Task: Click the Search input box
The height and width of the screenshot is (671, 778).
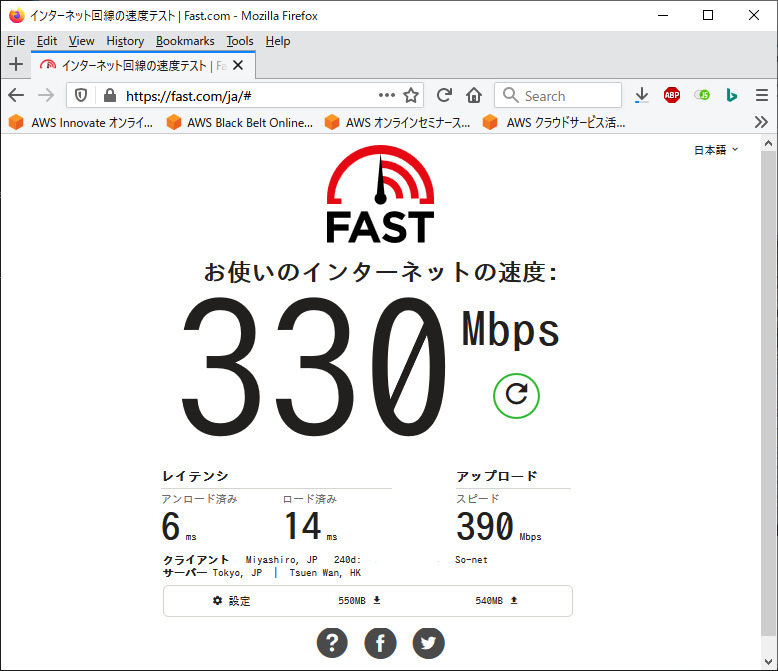Action: [558, 95]
